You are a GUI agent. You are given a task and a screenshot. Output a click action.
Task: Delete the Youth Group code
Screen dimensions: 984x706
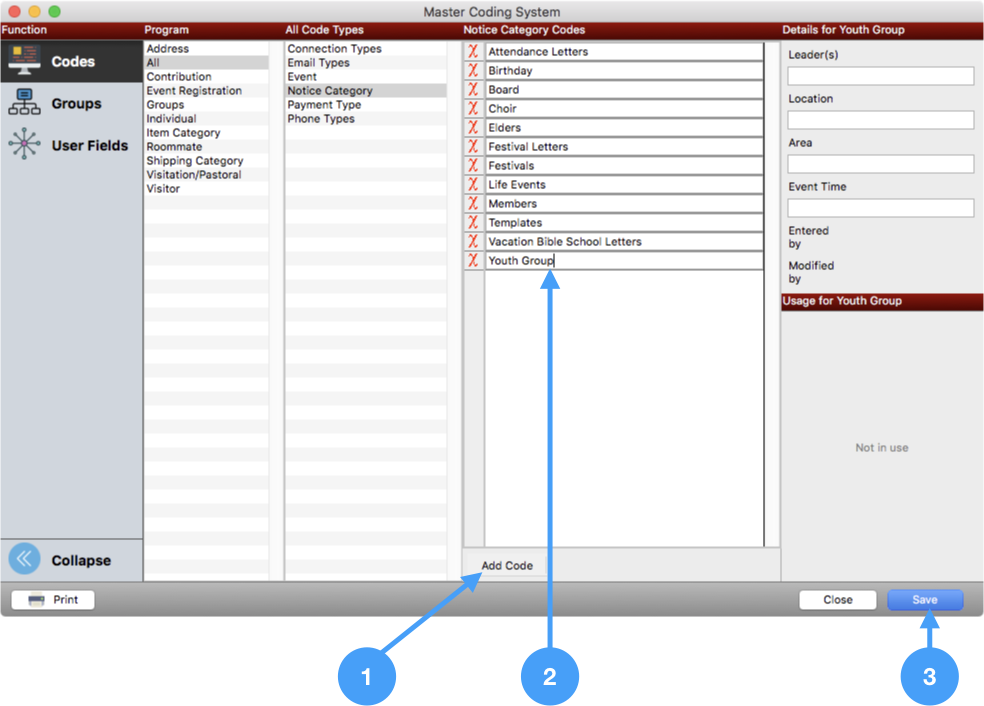pyautogui.click(x=473, y=260)
